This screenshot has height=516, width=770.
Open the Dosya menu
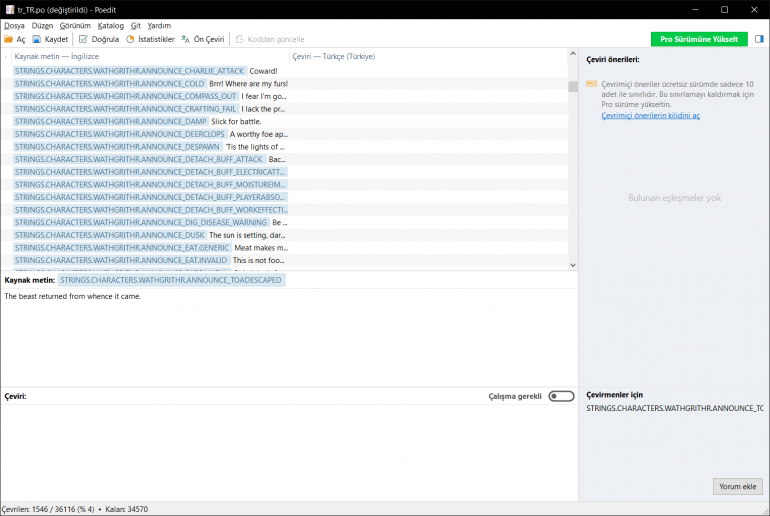14,25
